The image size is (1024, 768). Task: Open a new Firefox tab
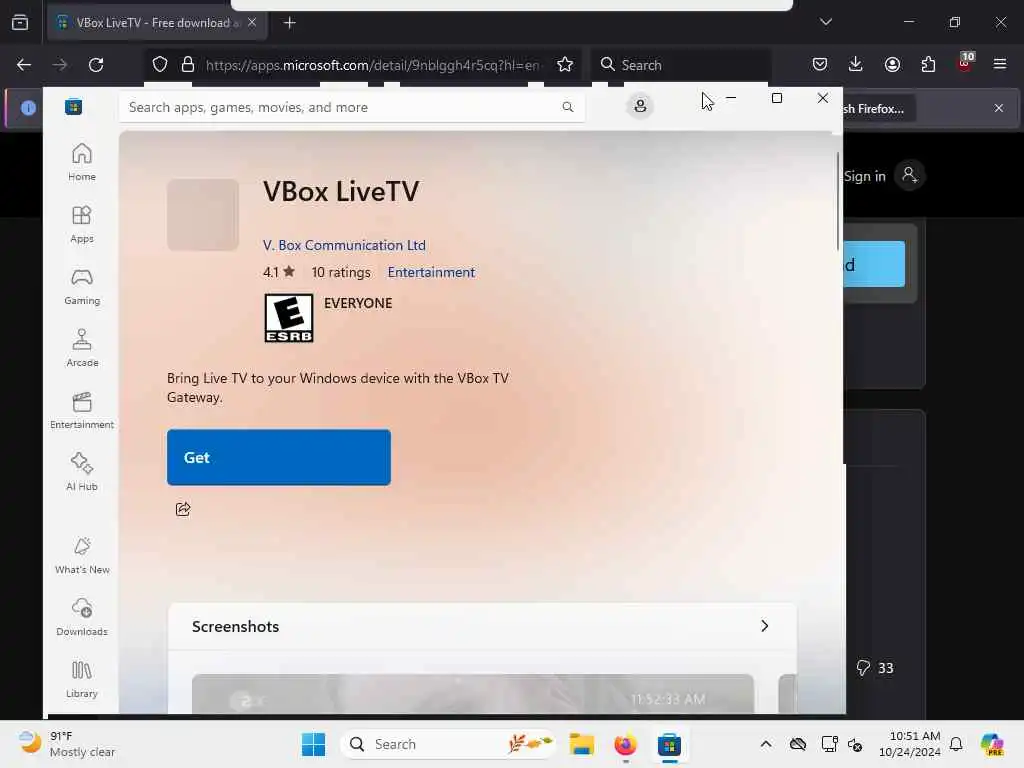tap(290, 23)
